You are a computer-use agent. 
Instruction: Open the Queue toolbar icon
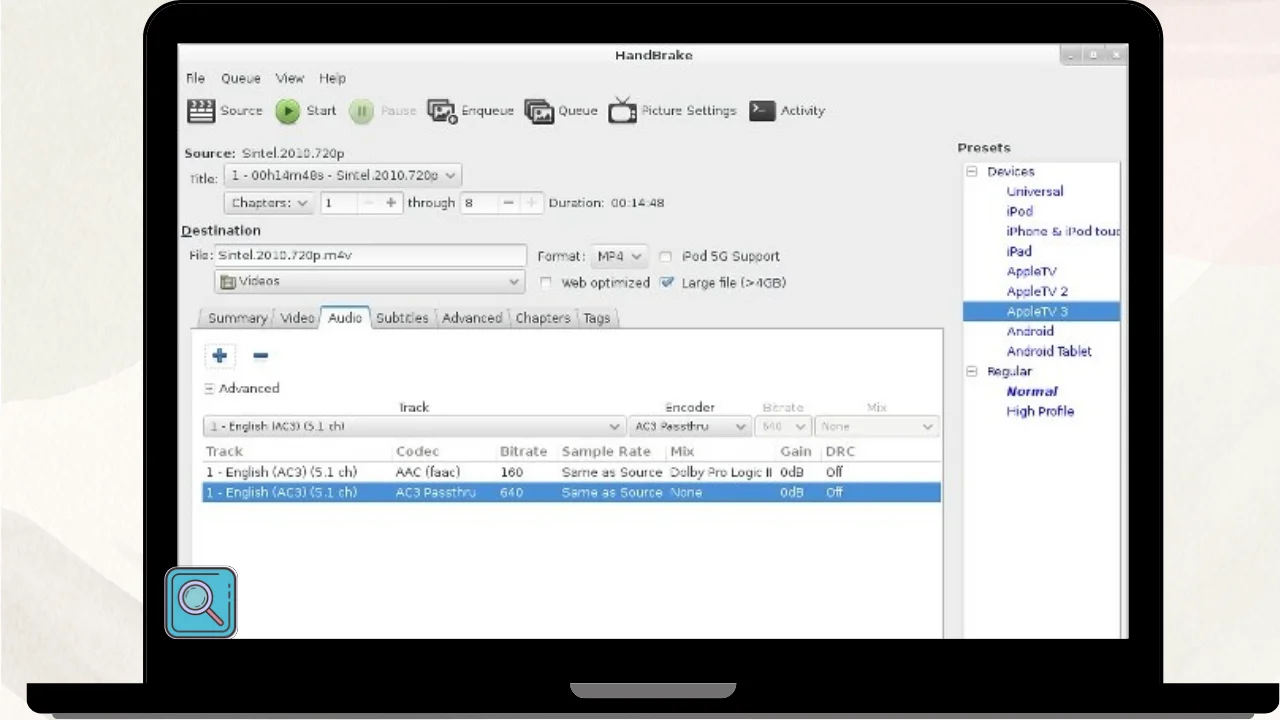coord(539,111)
